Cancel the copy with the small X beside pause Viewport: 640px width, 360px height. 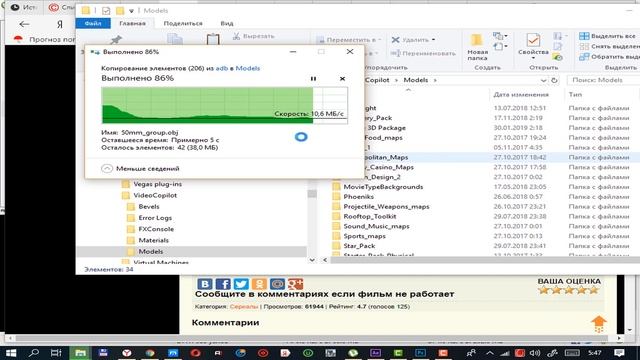[x=342, y=78]
